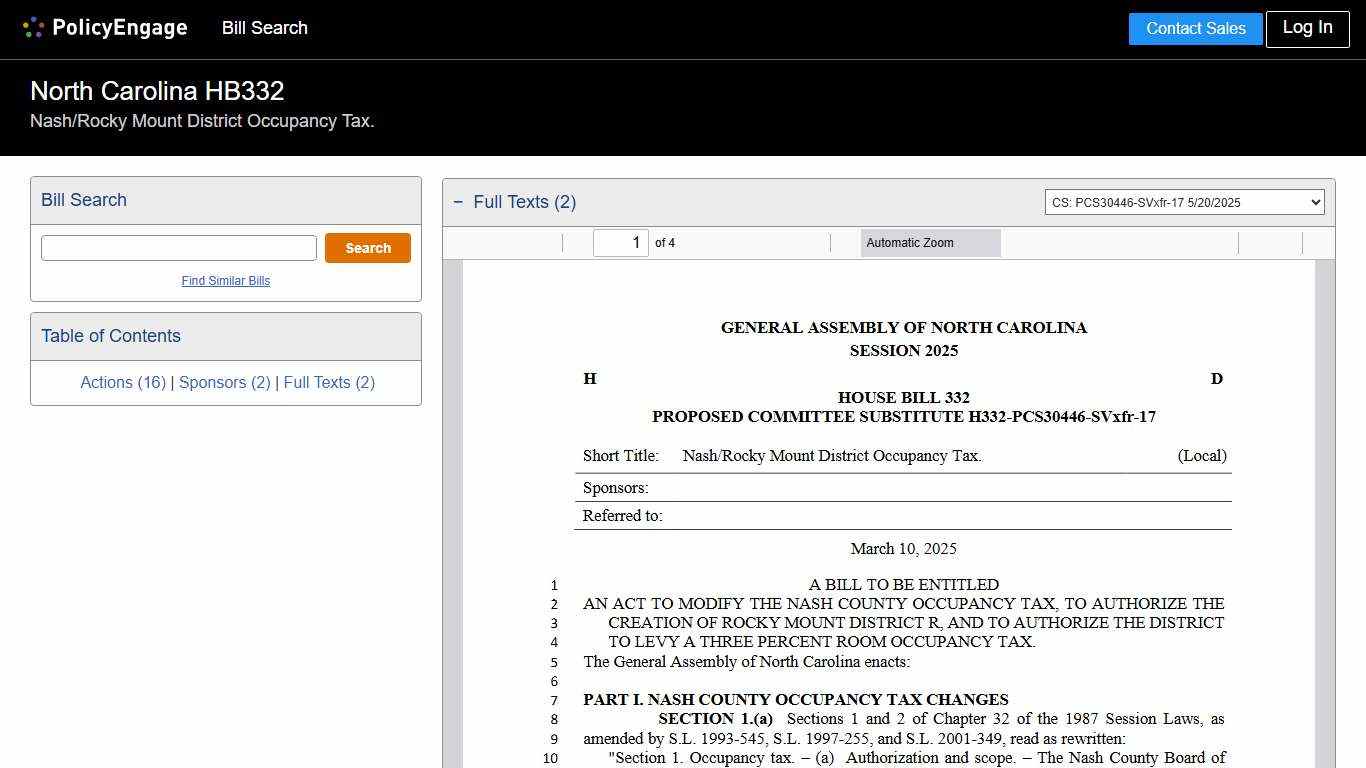Viewport: 1366px width, 768px height.
Task: Click the chevron on the document version selector
Action: pyautogui.click(x=1313, y=201)
